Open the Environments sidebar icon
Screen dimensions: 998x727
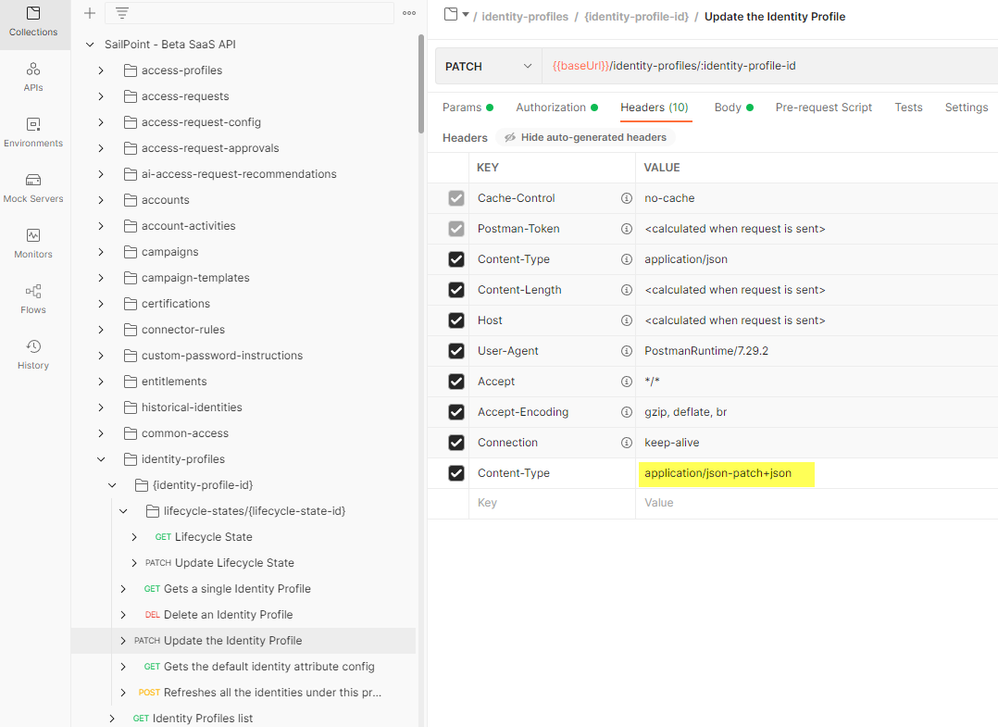tap(33, 132)
